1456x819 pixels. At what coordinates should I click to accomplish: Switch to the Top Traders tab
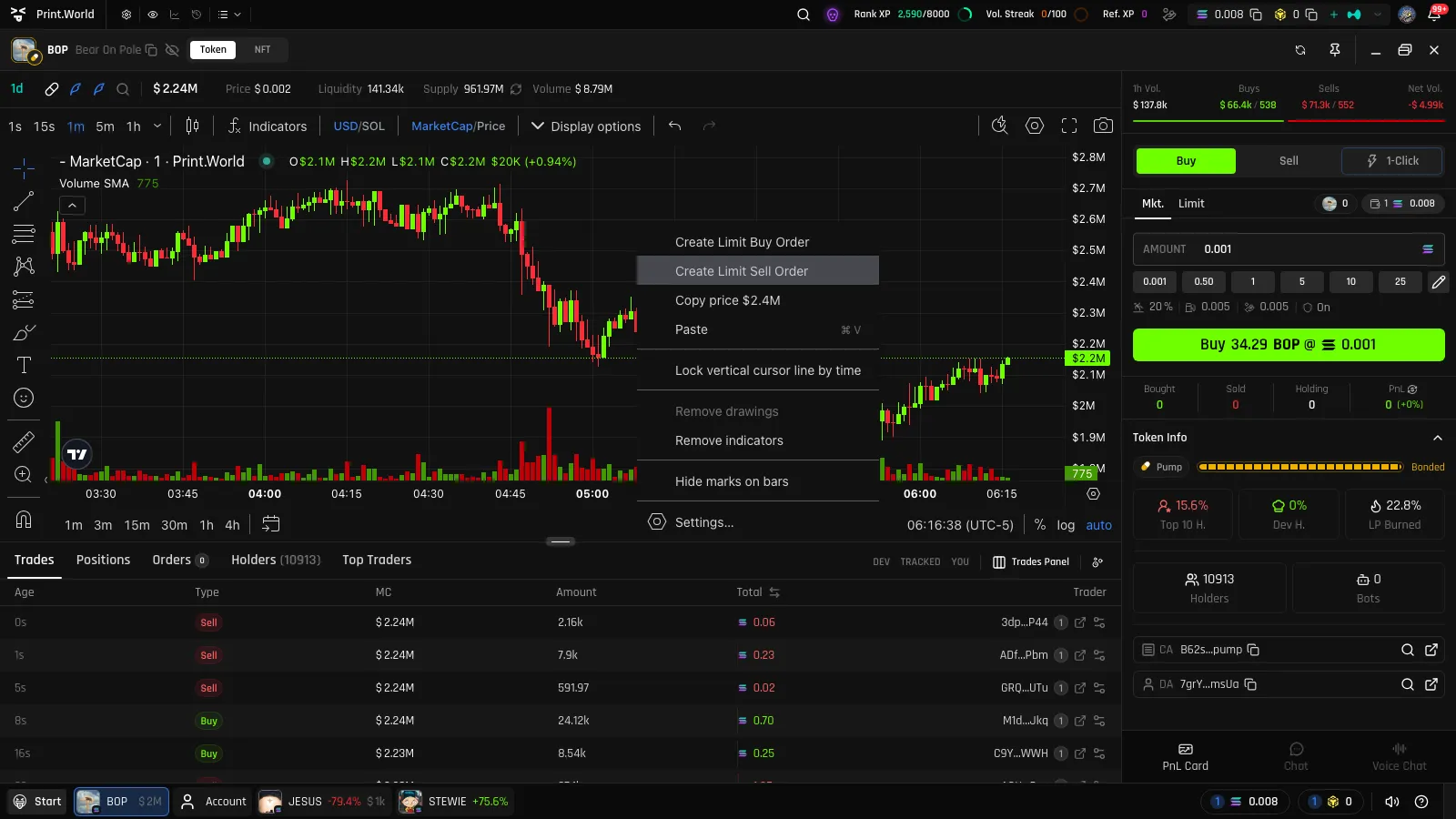[377, 560]
